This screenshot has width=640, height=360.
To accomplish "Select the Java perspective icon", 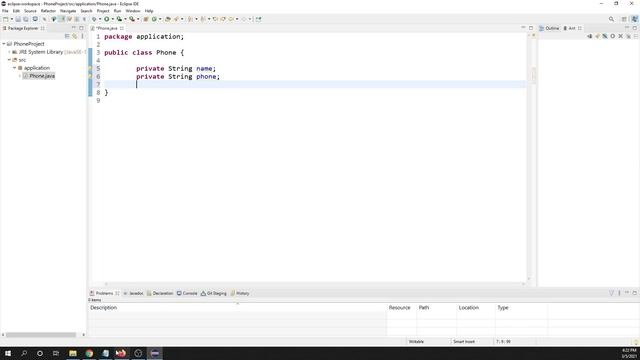I will tap(635, 19).
